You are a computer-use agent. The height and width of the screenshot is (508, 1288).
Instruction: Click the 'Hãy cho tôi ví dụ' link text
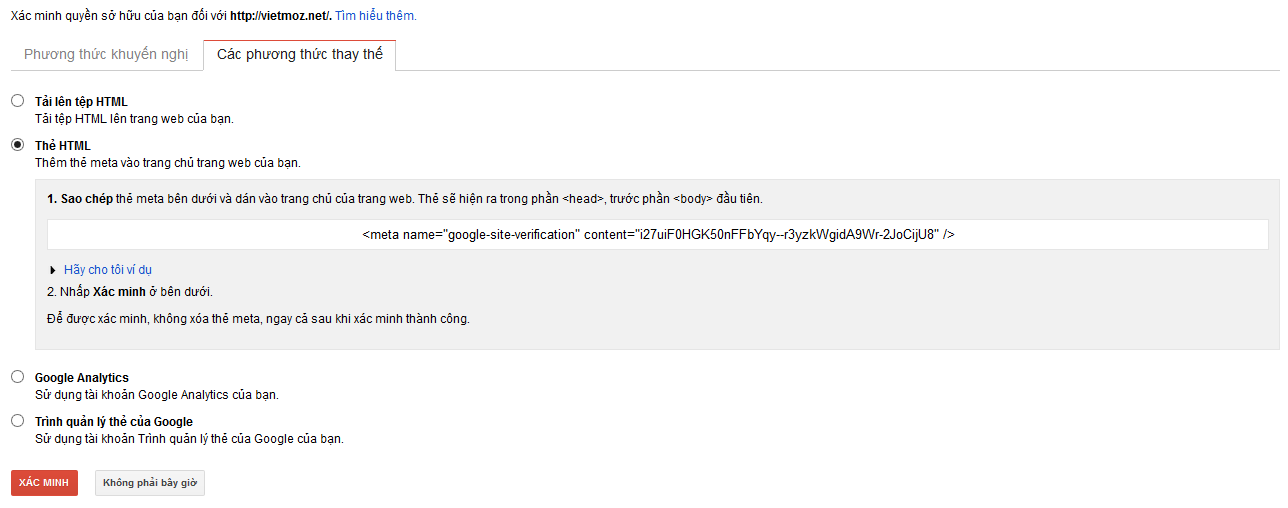click(x=108, y=270)
